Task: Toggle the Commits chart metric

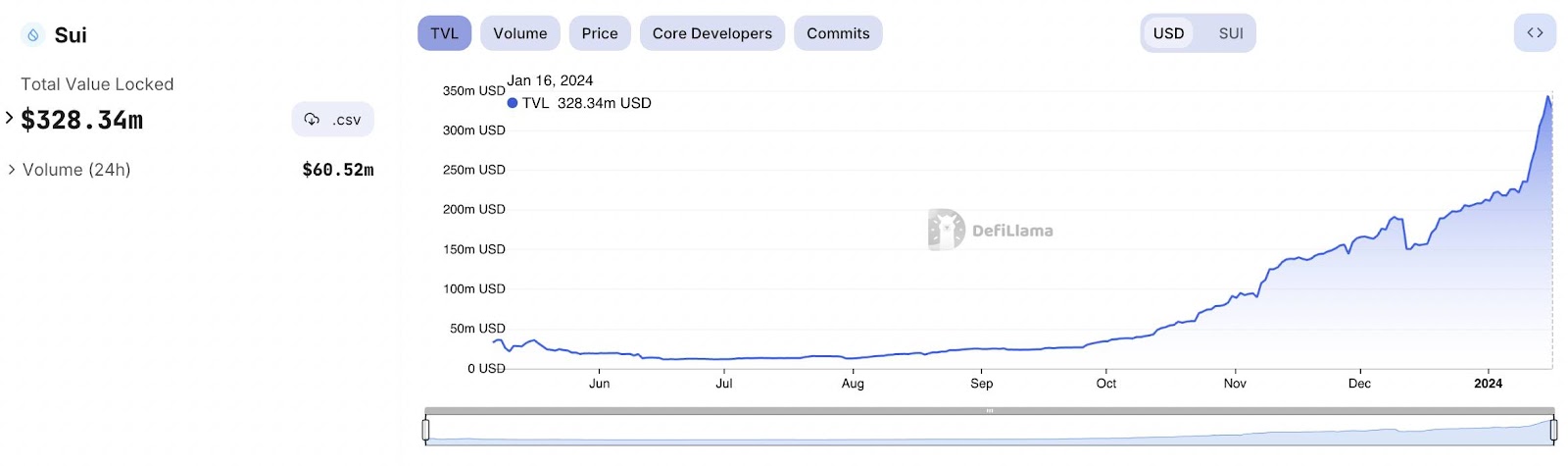Action: coord(838,32)
